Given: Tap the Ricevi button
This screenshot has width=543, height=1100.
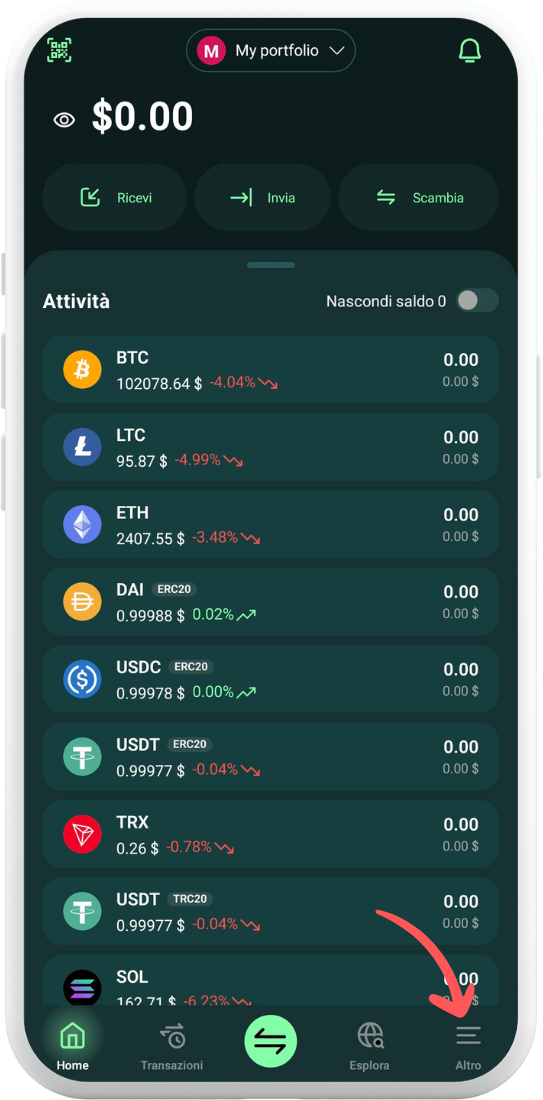Looking at the screenshot, I should tap(115, 198).
